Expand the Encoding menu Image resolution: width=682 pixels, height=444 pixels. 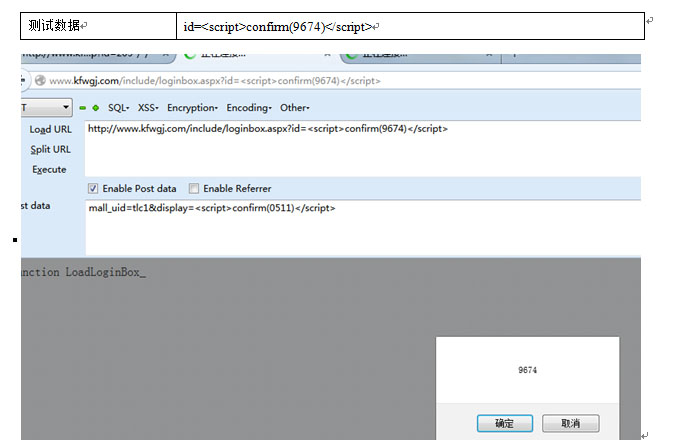tap(249, 108)
